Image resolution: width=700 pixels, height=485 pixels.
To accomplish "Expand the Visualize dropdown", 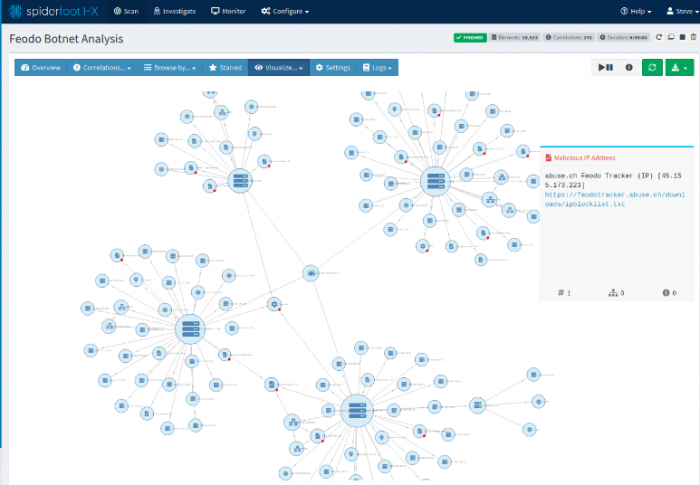I will [x=279, y=67].
